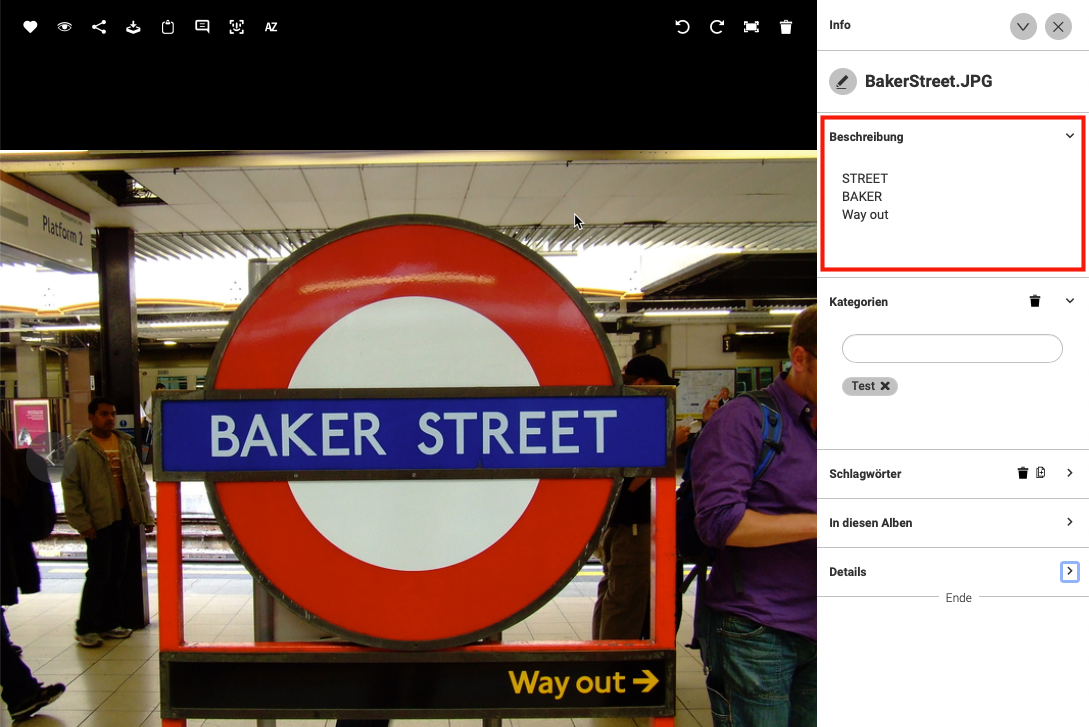Viewport: 1089px width, 727px height.
Task: Click the Schlagwörter label
Action: tap(865, 474)
